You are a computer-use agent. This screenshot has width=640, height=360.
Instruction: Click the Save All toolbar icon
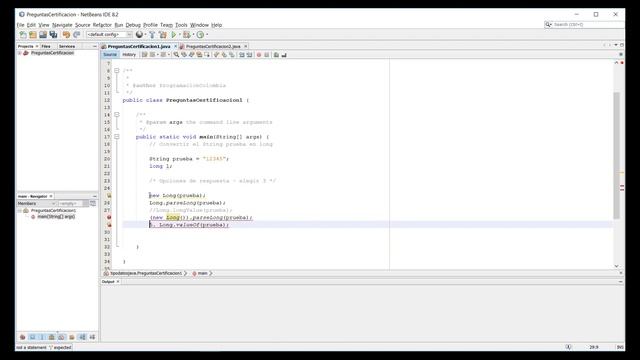[x=53, y=35]
